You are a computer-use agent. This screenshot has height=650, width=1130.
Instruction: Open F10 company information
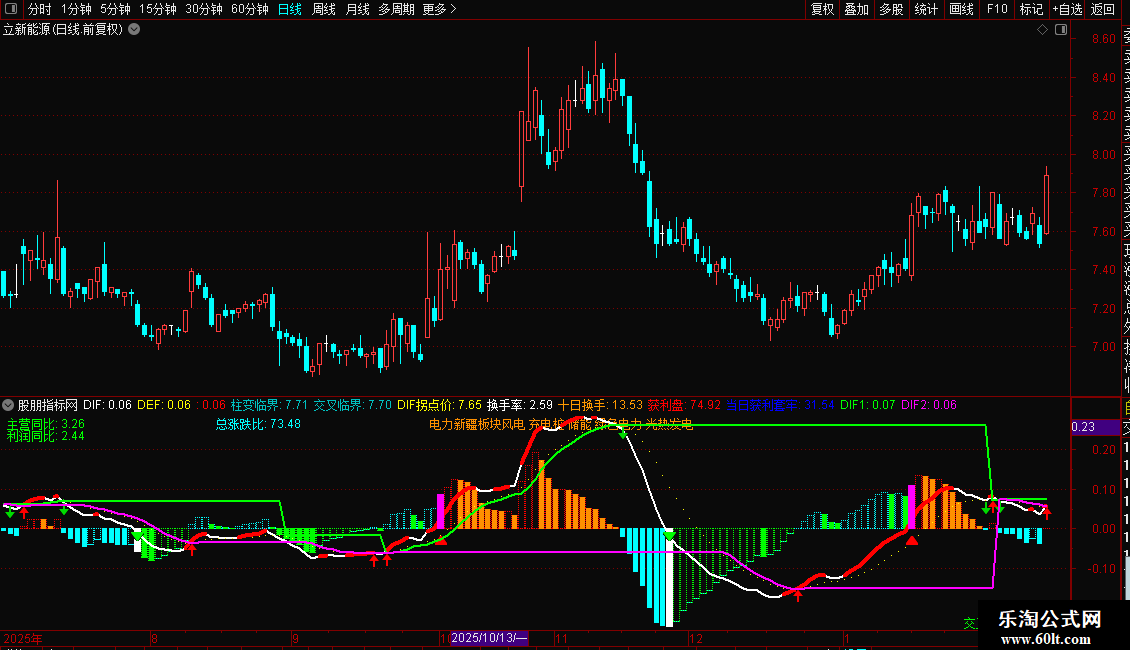pos(997,9)
